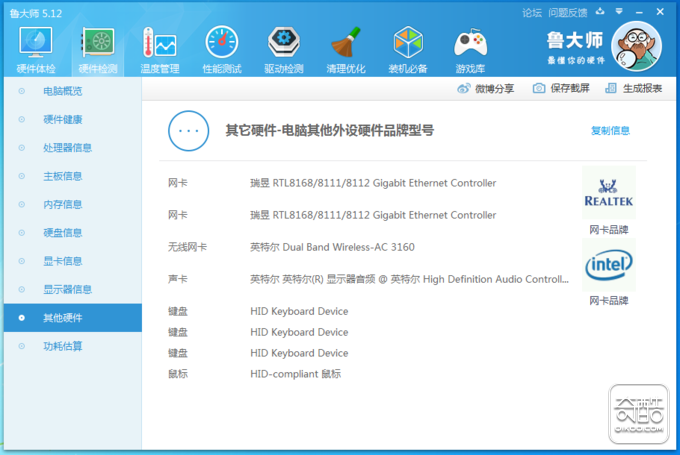This screenshot has width=680, height=455.
Task: Select 其他硬件 in sidebar
Action: (73, 318)
